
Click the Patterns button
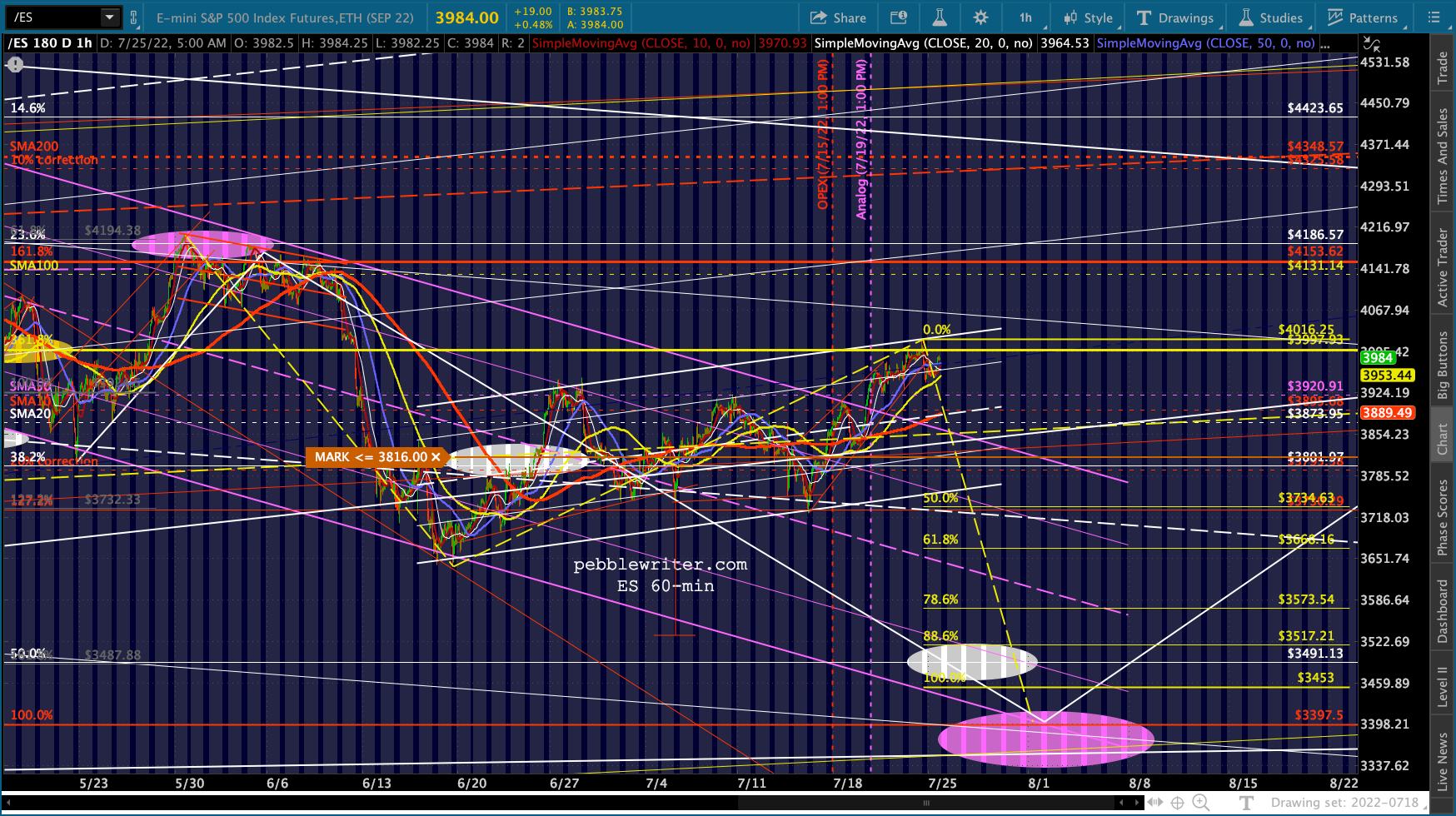tap(1363, 17)
